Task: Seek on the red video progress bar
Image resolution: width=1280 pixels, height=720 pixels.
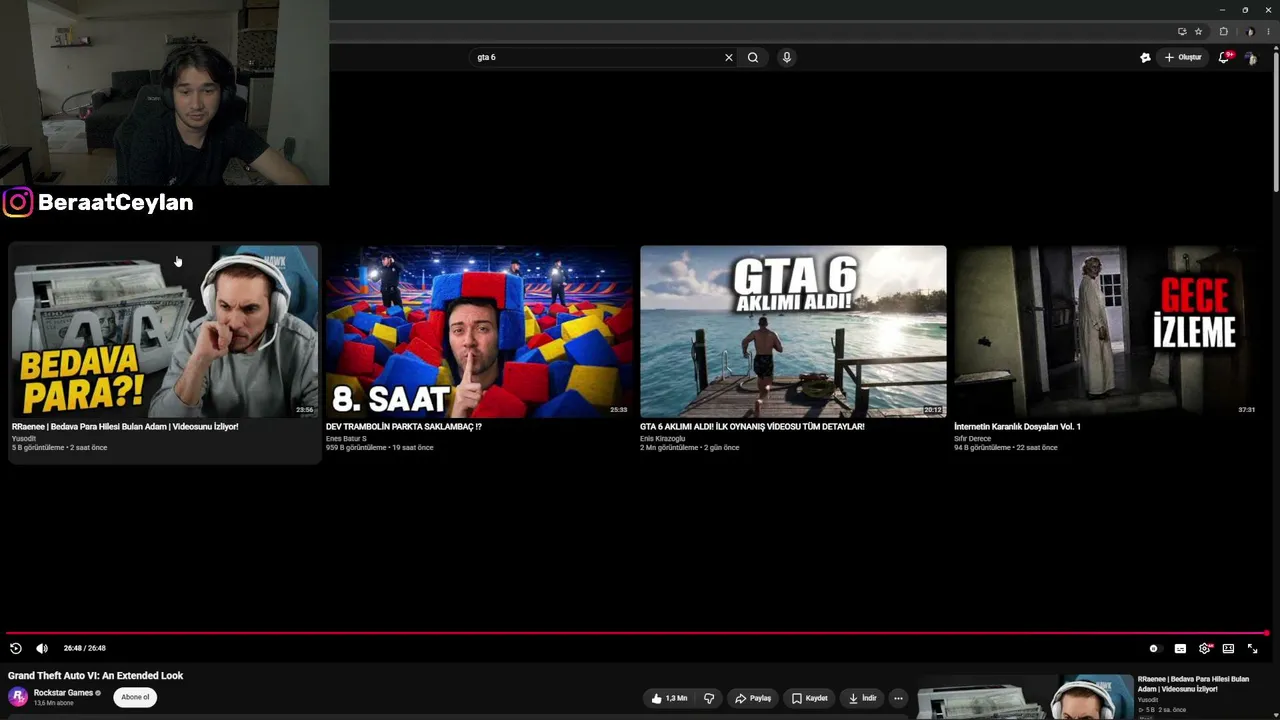Action: (x=637, y=633)
